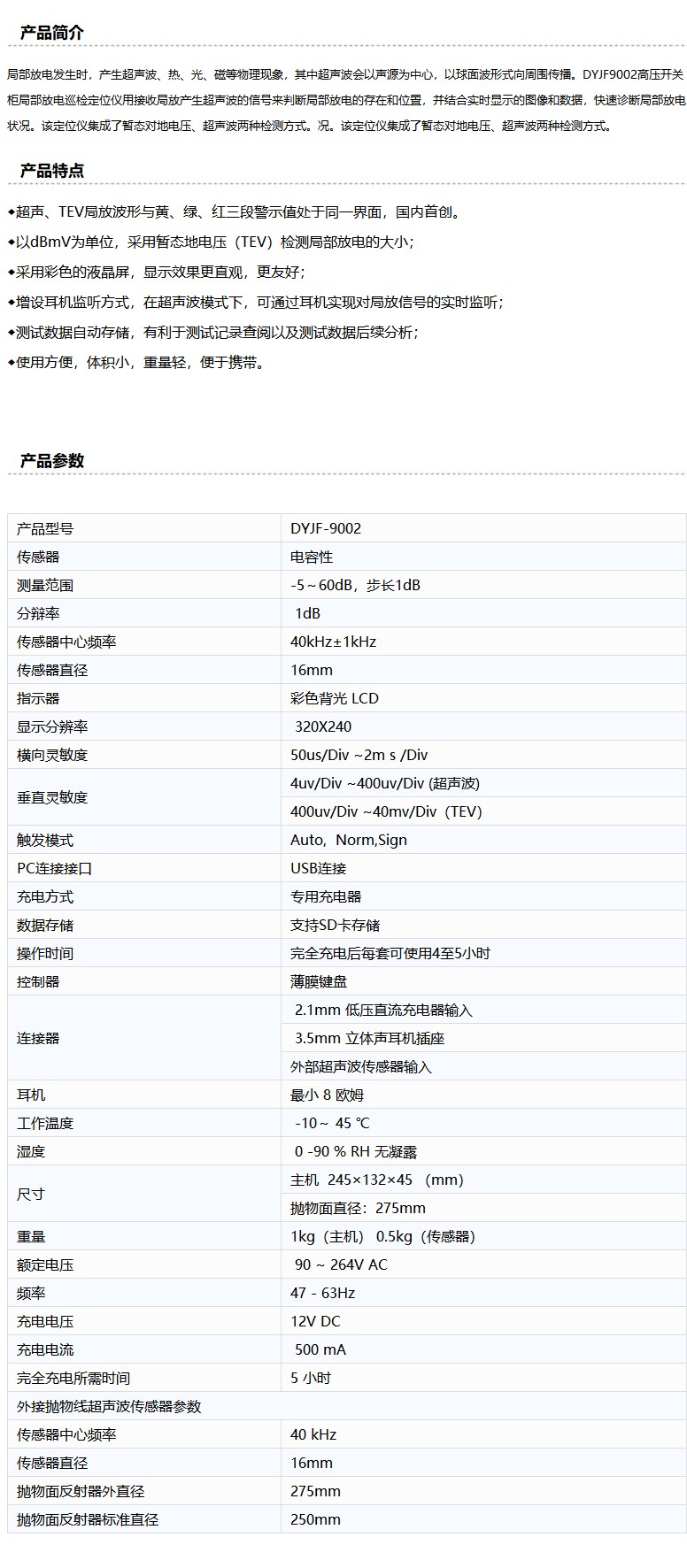Select the weight value 1kg（主机）0.5kg（传感器）
The height and width of the screenshot is (1568, 687).
coord(382,1236)
